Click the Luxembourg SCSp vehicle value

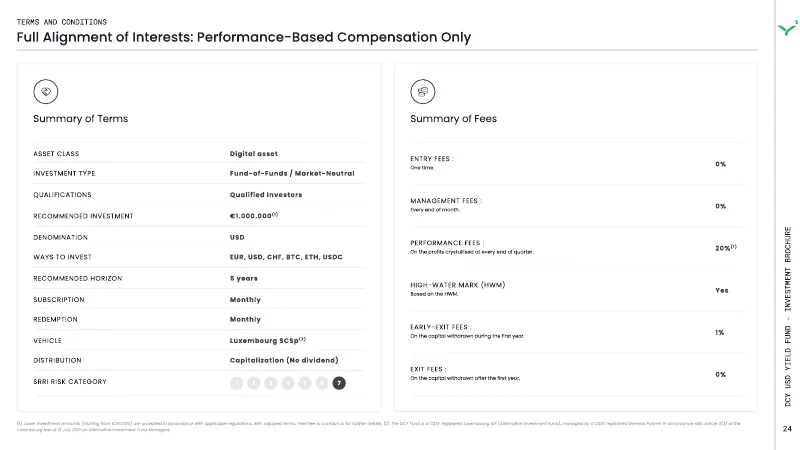point(267,340)
